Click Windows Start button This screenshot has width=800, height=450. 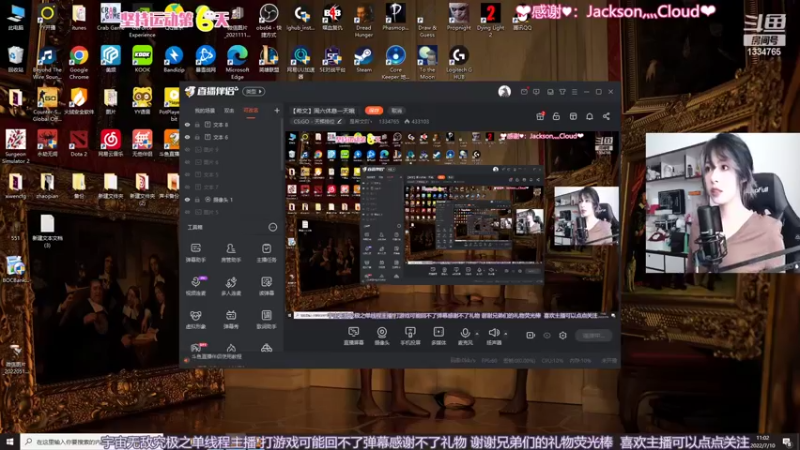point(10,442)
